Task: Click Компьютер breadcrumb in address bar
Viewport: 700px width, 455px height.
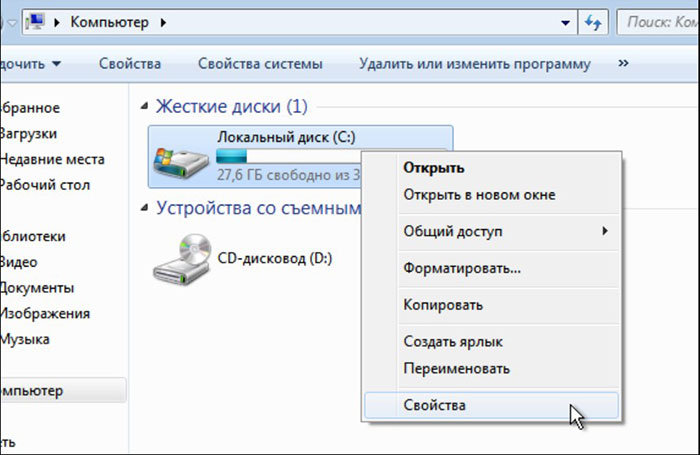Action: tap(109, 22)
